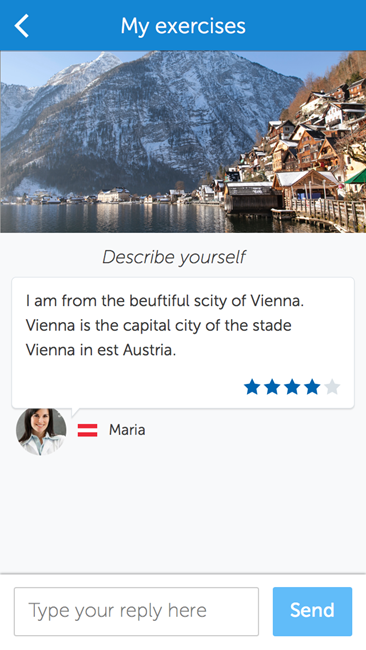The height and width of the screenshot is (650, 366).
Task: Click the fourth rating star
Action: [312, 387]
